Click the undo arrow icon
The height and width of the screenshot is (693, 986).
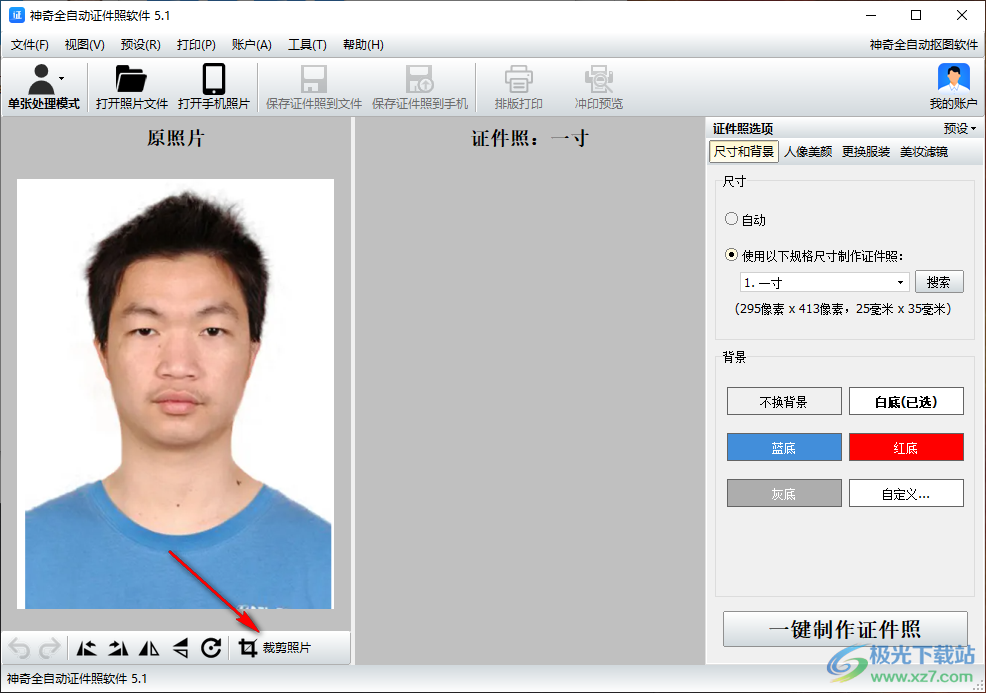[x=19, y=648]
